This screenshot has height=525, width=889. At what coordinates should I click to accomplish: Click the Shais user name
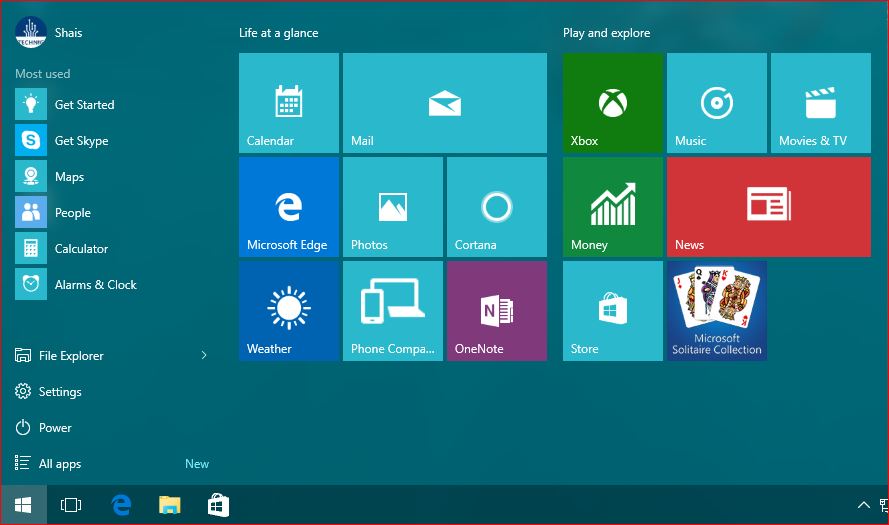69,33
